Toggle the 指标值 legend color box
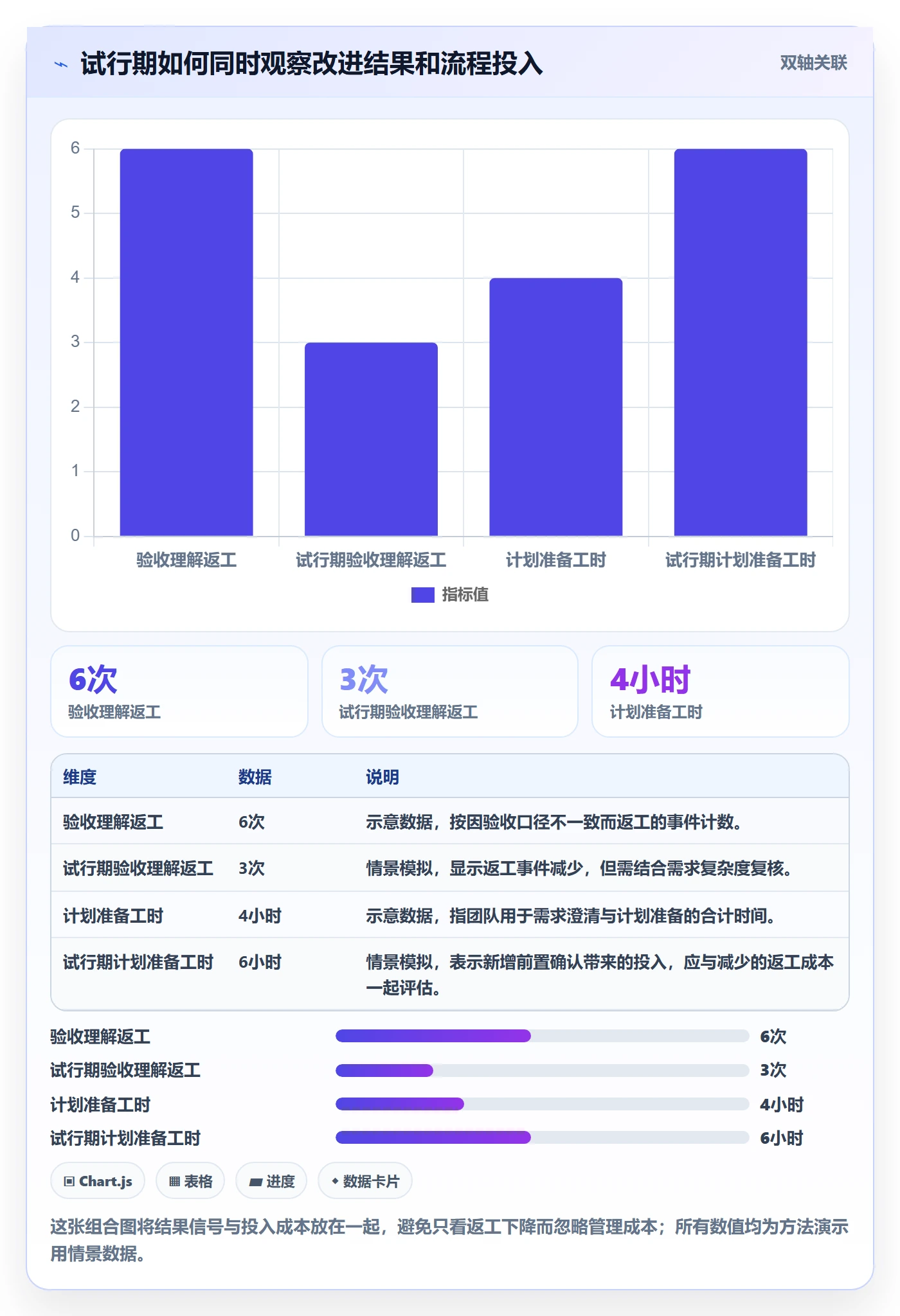The image size is (900, 1316). pos(423,595)
